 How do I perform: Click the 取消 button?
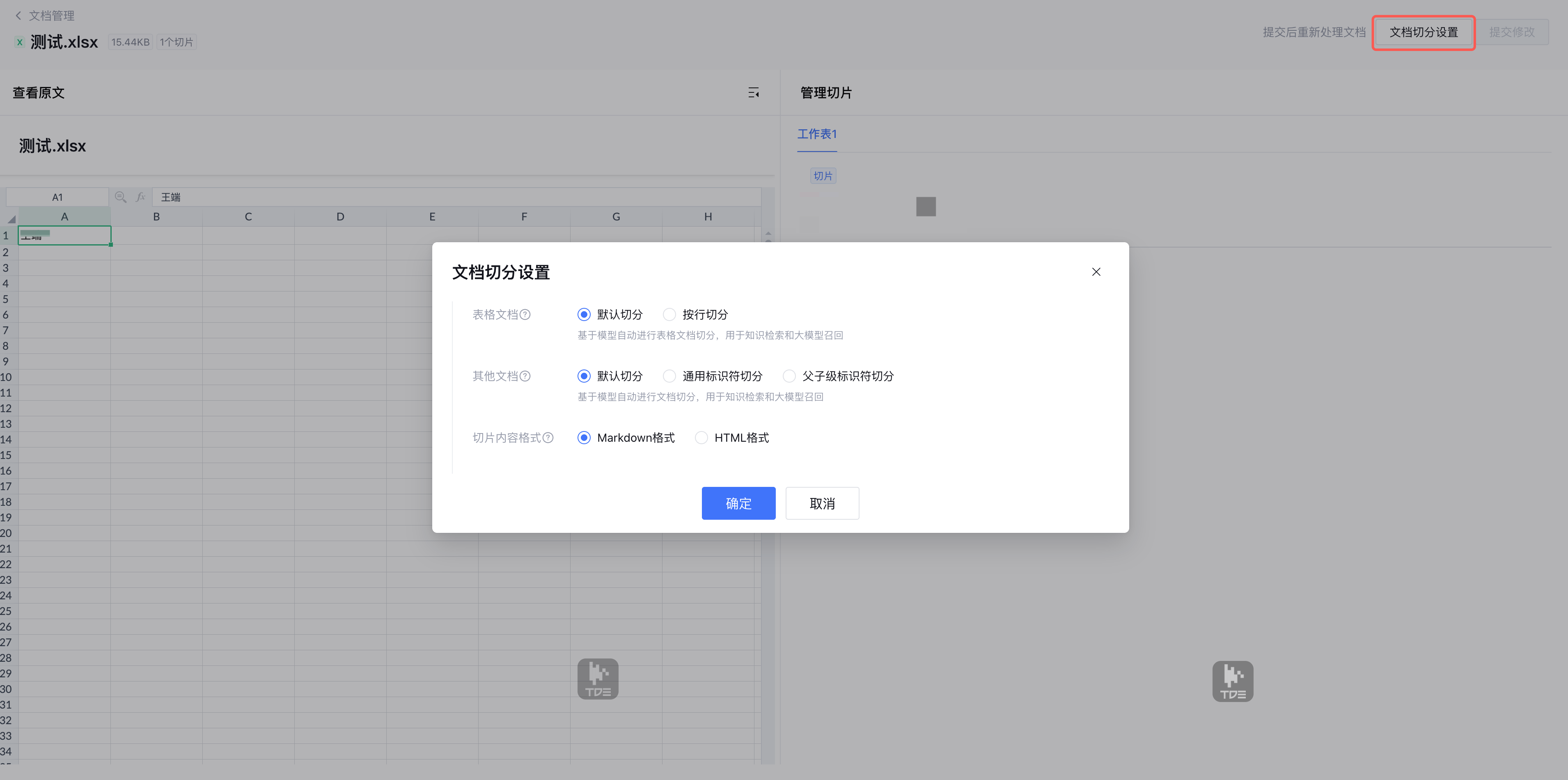pos(822,503)
